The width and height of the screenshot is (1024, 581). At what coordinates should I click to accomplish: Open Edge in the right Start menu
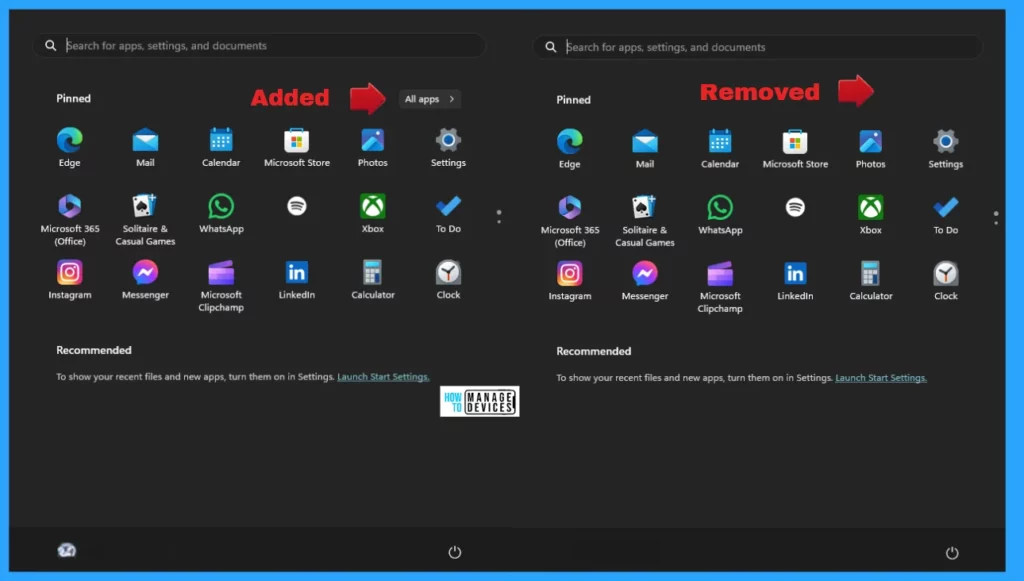tap(569, 149)
